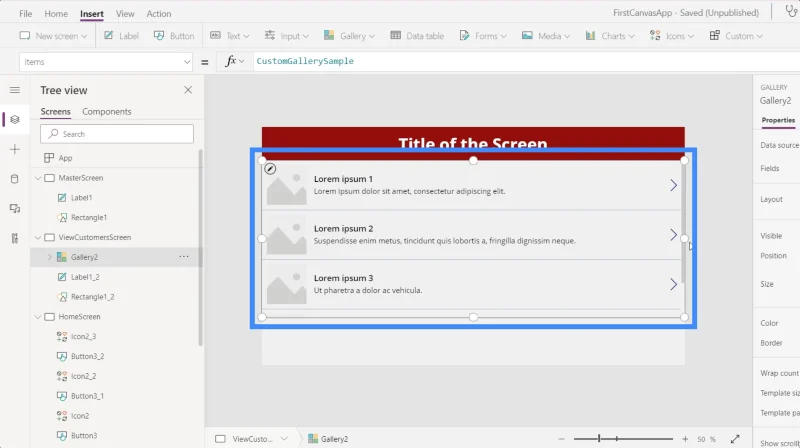Switch to the Components tab
The width and height of the screenshot is (800, 448).
click(107, 111)
